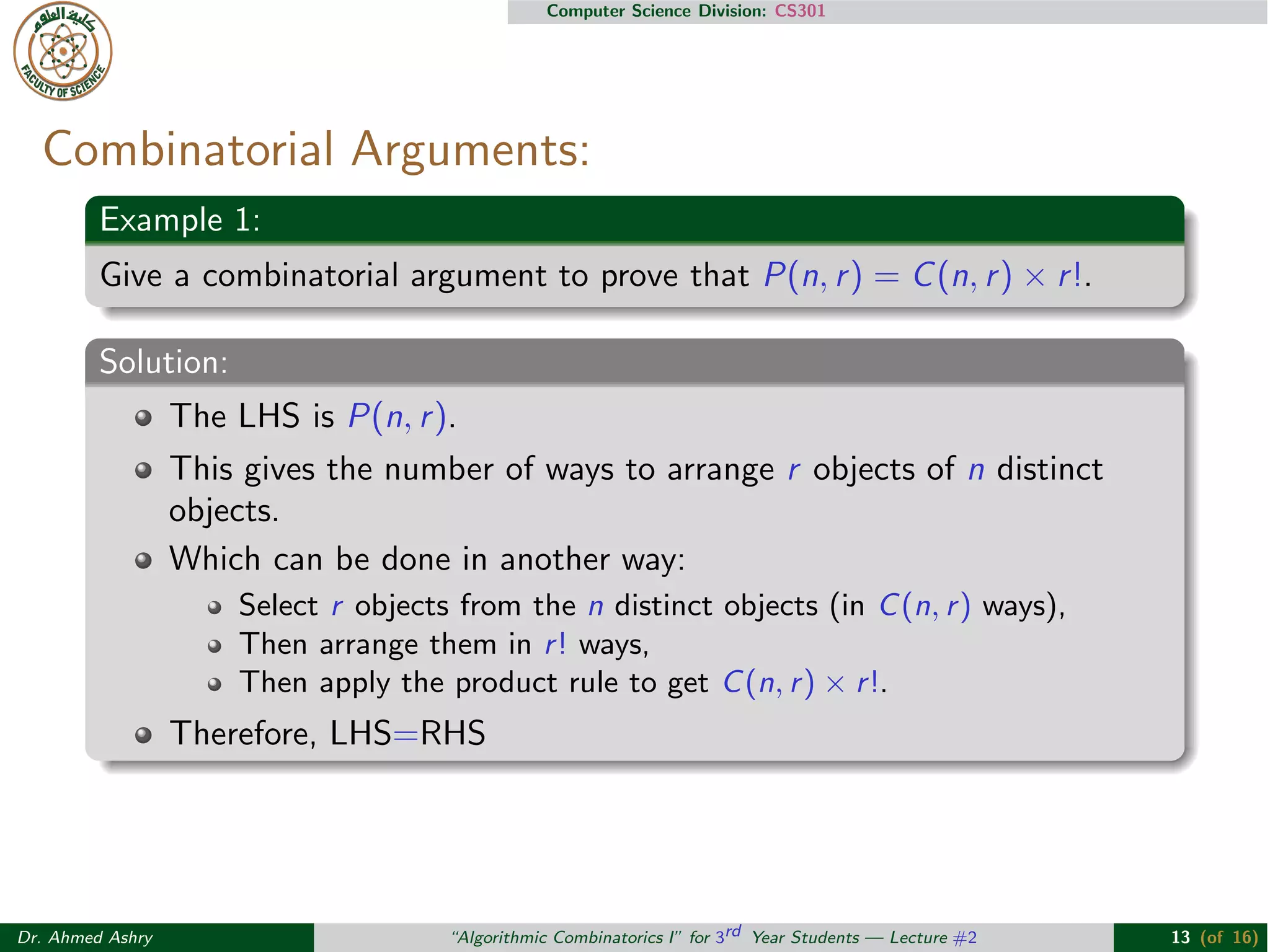Click the CS301 course code
The height and width of the screenshot is (952, 1270).
tap(799, 11)
